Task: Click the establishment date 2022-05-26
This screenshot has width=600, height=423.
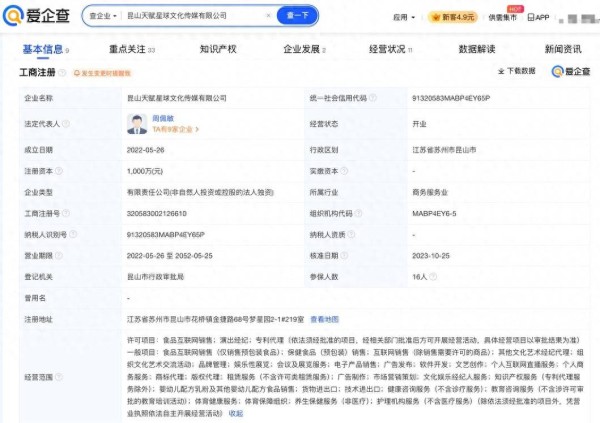Action: point(145,150)
